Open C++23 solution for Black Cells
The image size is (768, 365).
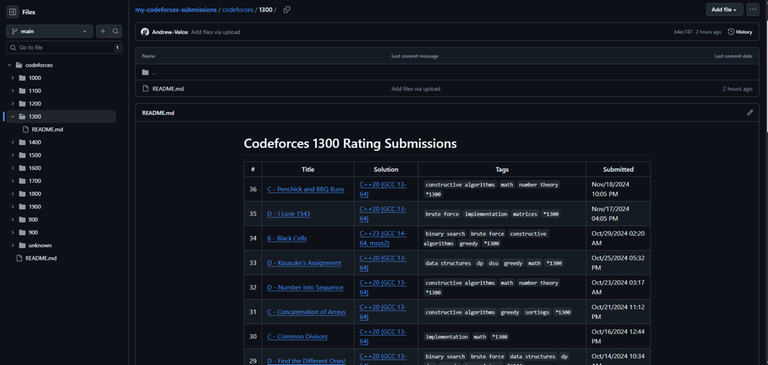383,238
